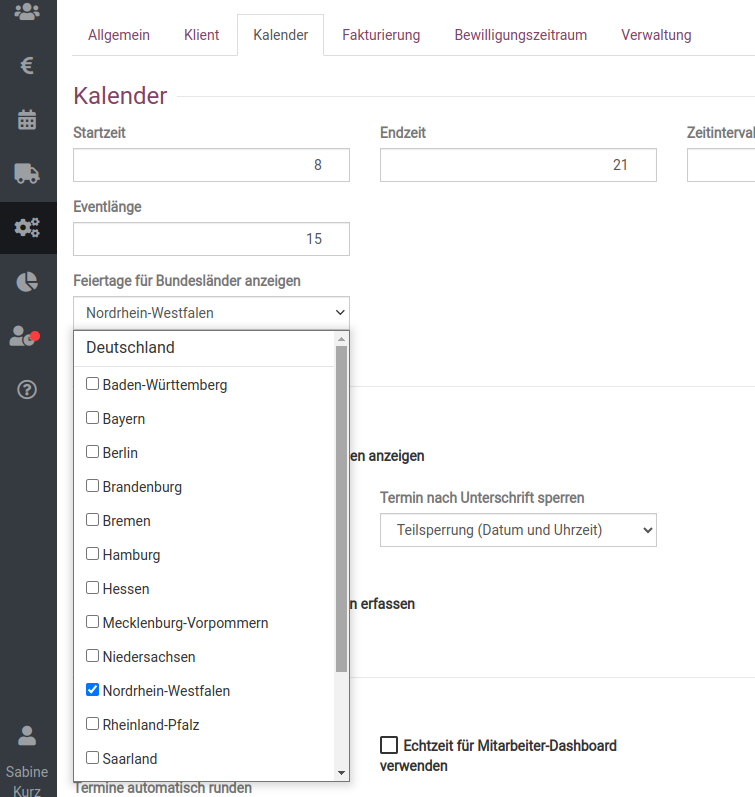
Task: Click the list scroll-down arrow
Action: [341, 773]
